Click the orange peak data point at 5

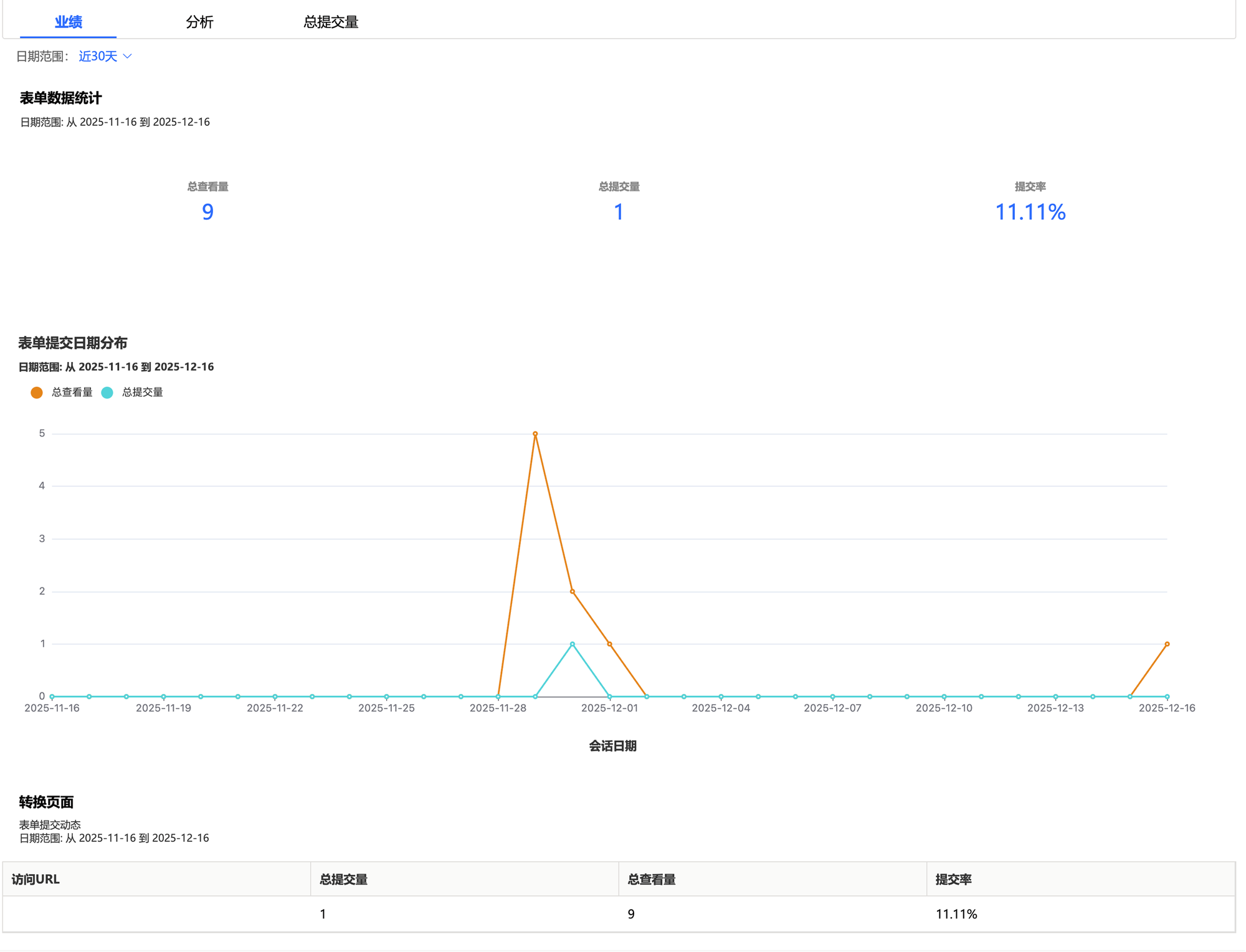(x=535, y=434)
